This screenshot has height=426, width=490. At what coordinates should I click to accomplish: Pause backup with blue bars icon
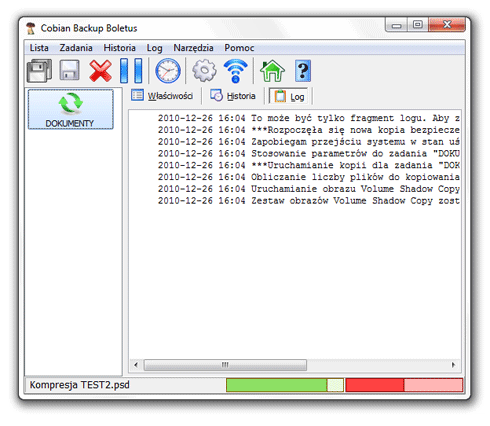click(131, 70)
